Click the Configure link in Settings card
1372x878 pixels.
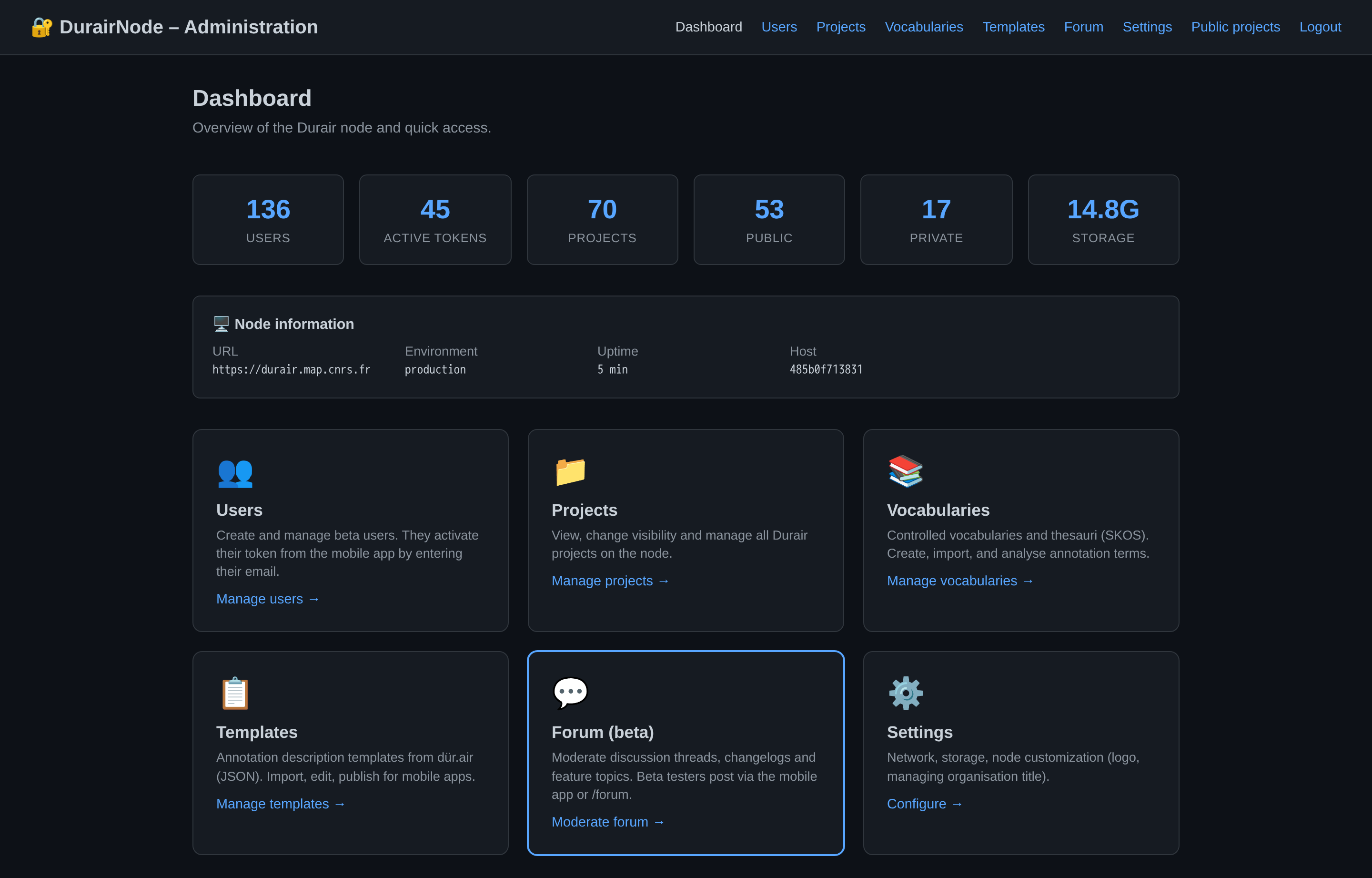coord(925,803)
